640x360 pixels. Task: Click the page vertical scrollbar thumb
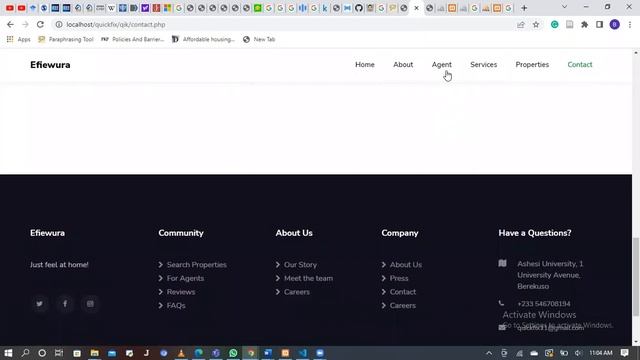636,276
